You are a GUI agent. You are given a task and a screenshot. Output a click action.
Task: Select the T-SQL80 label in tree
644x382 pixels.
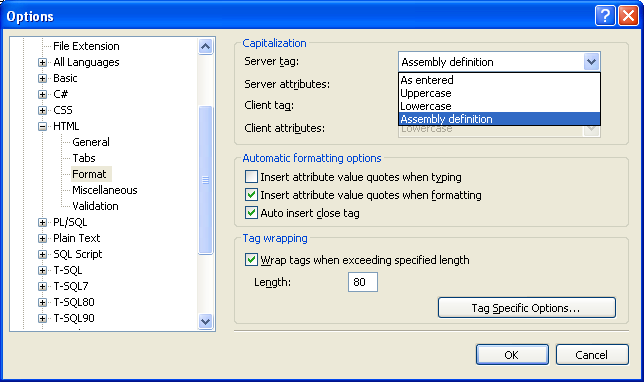click(74, 302)
